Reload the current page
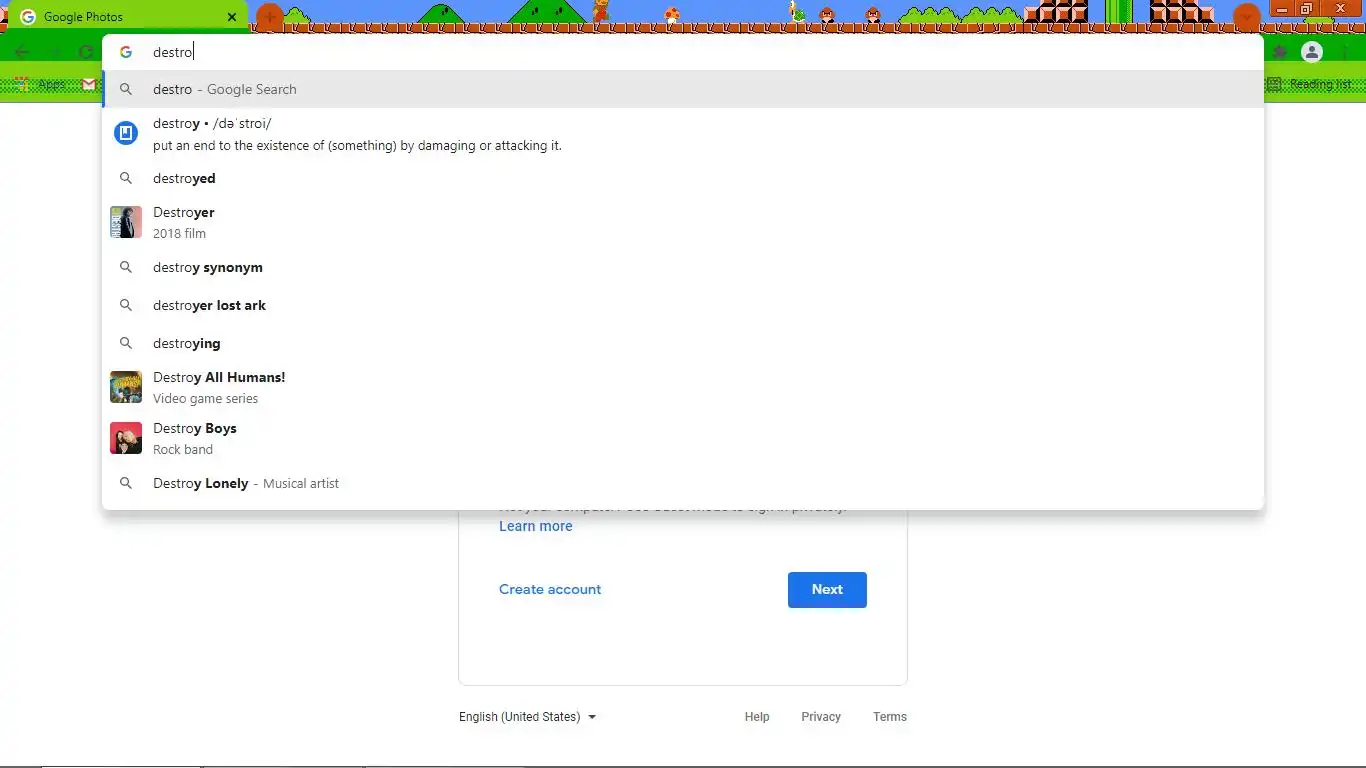The width and height of the screenshot is (1366, 768). pyautogui.click(x=86, y=52)
